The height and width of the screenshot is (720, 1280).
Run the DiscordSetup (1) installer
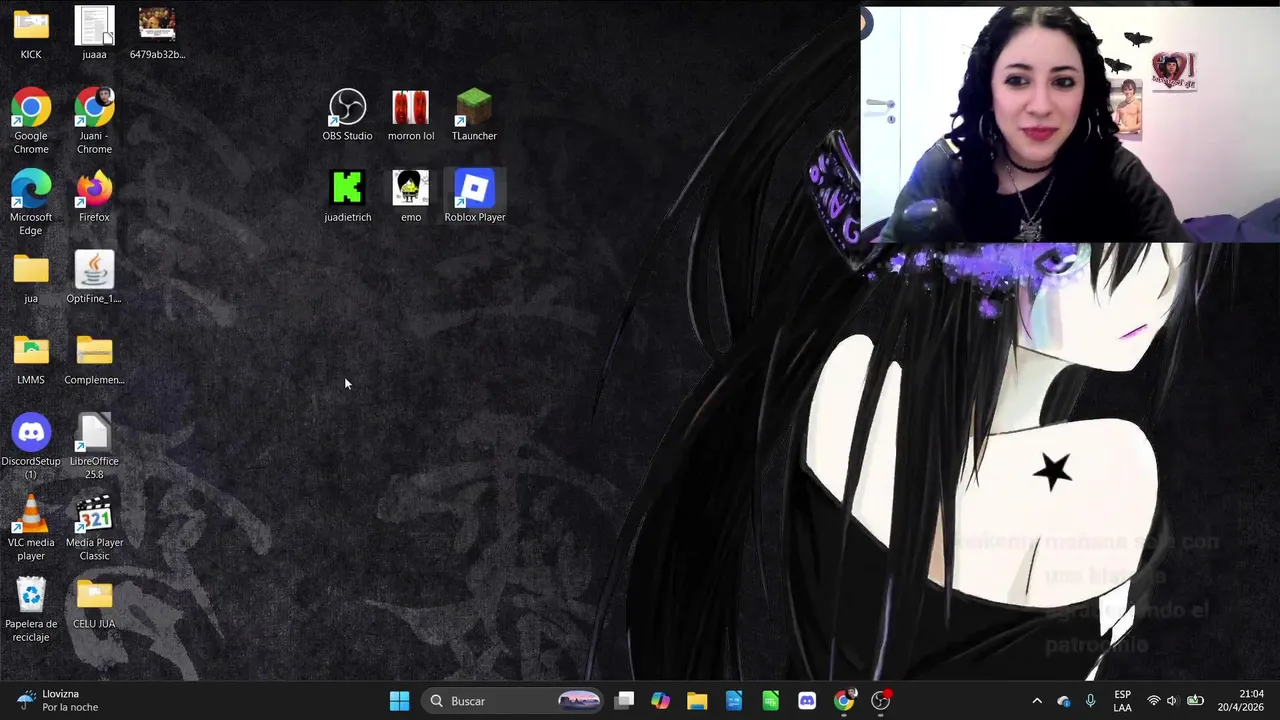[x=31, y=446]
